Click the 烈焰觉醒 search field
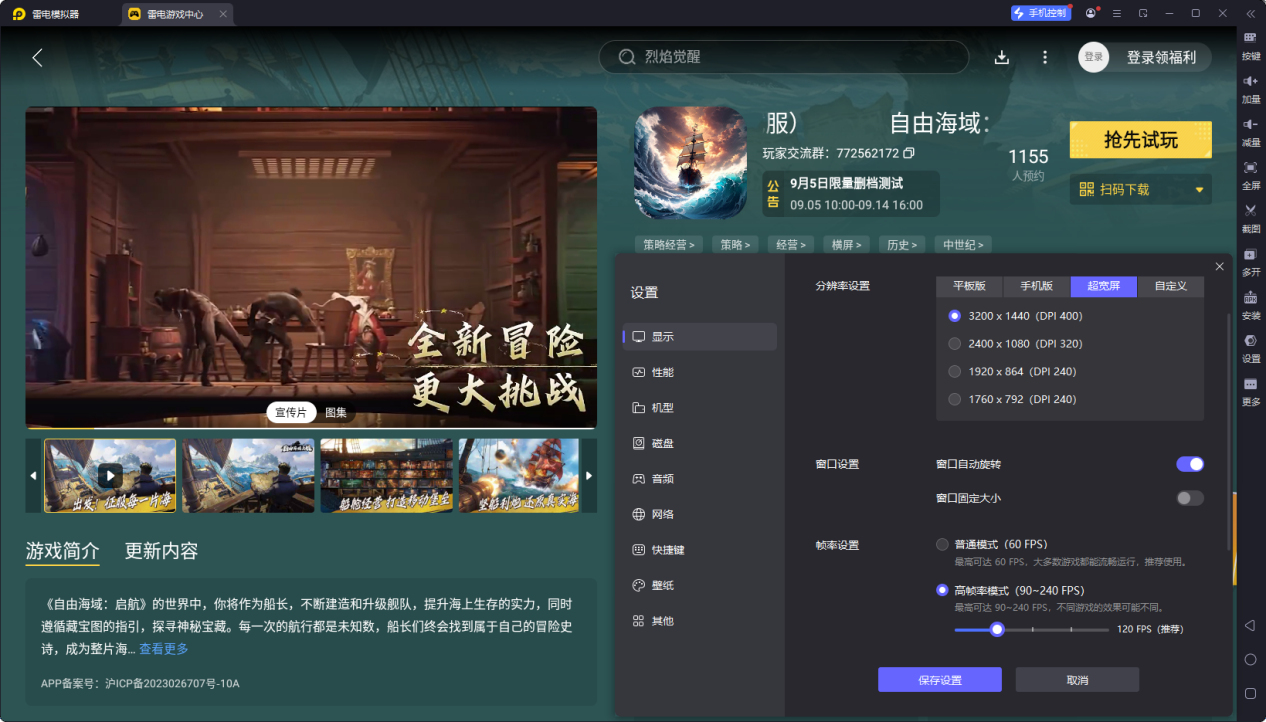The image size is (1266, 722). (784, 57)
